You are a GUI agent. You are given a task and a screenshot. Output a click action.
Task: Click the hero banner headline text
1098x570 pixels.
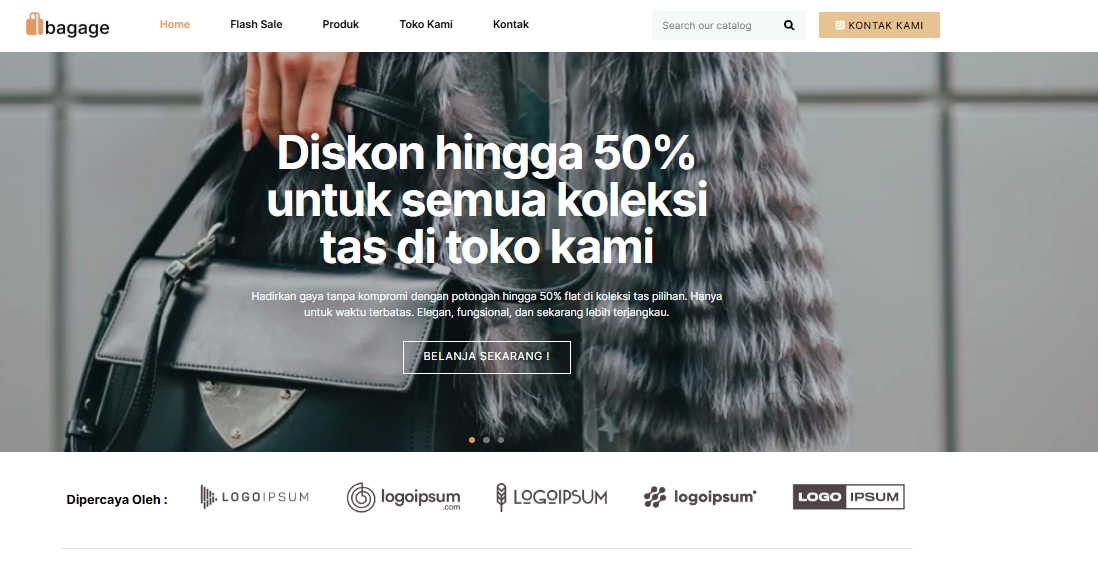tap(487, 200)
